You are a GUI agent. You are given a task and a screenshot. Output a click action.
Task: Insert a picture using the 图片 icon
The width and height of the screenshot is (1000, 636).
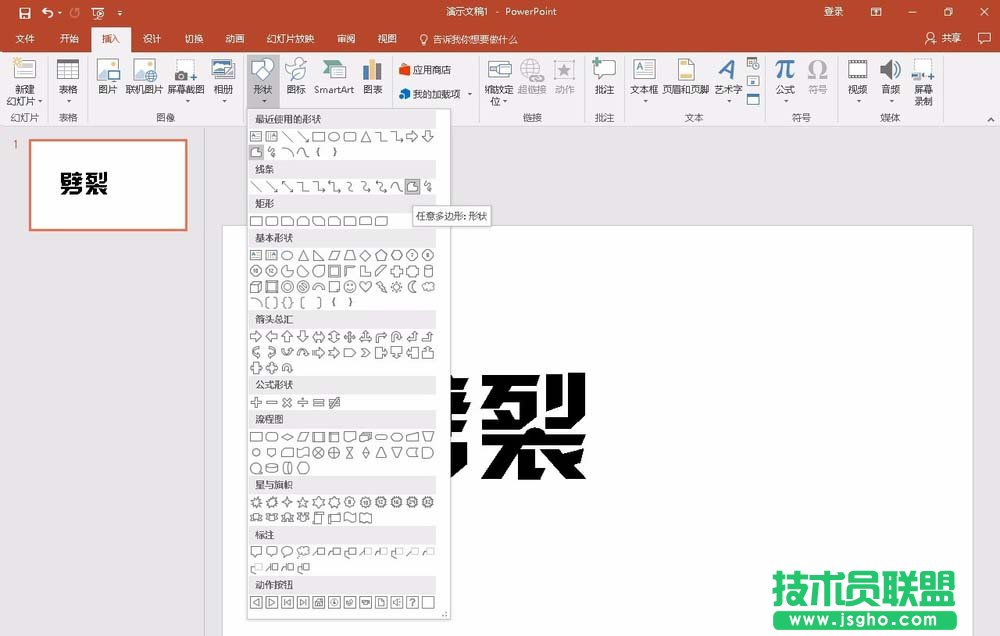point(108,77)
